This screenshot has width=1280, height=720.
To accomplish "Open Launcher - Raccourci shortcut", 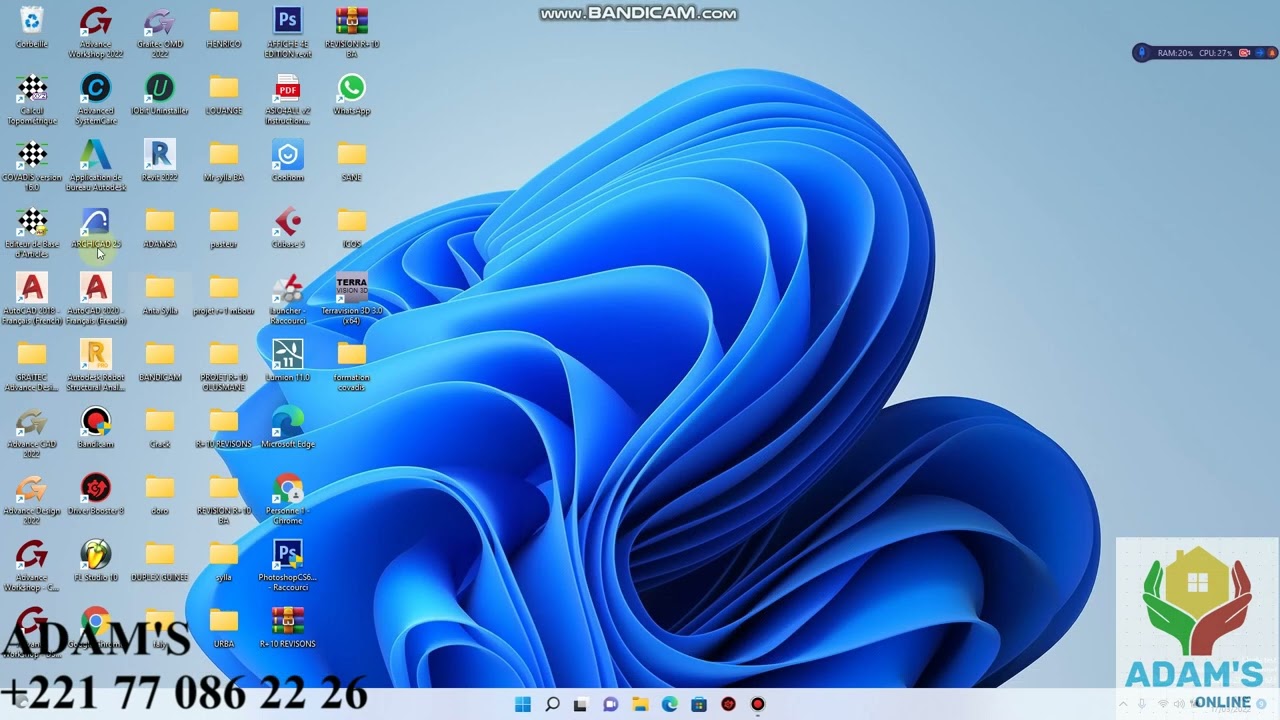I will click(x=288, y=300).
